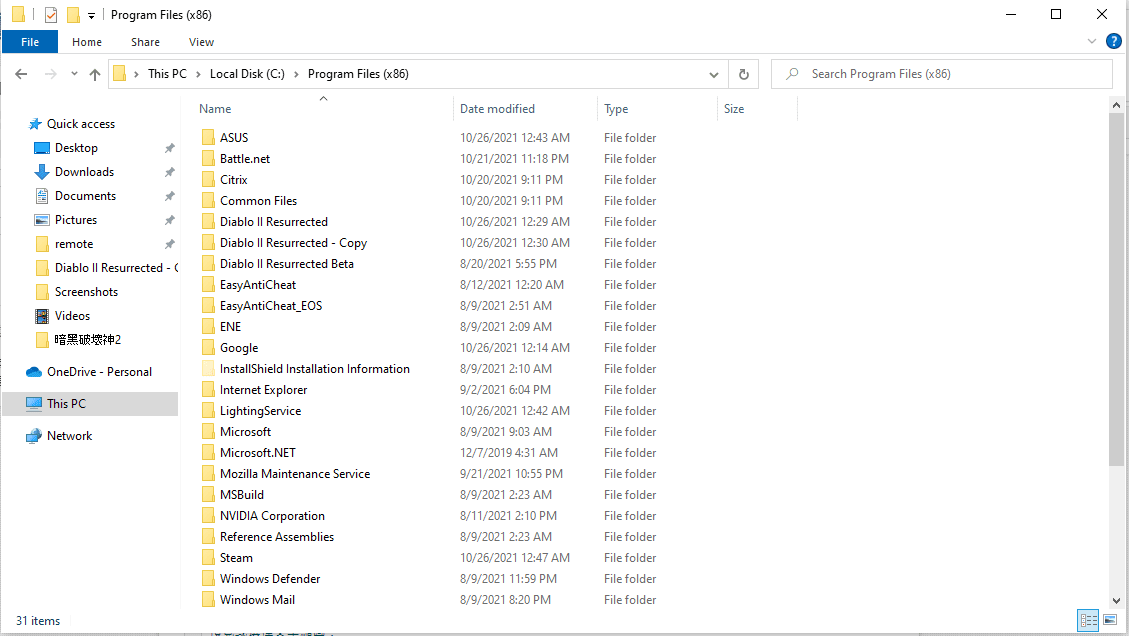This screenshot has height=636, width=1129.
Task: Select the Windows Mail folder
Action: 257,600
